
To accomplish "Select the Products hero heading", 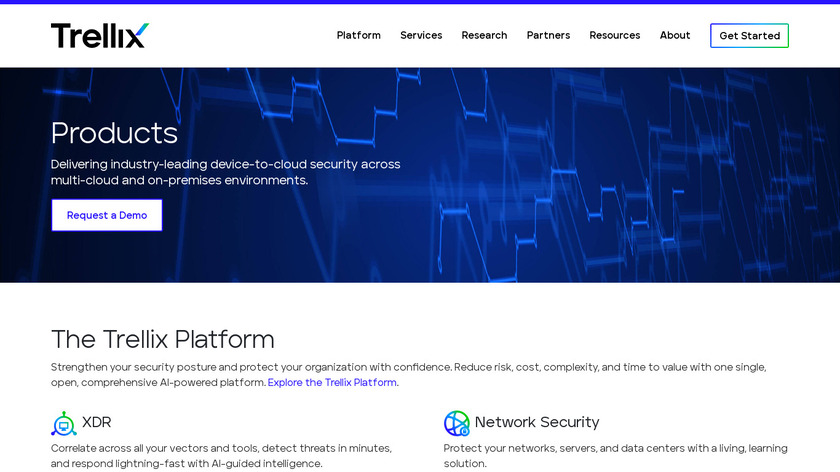I will point(114,133).
